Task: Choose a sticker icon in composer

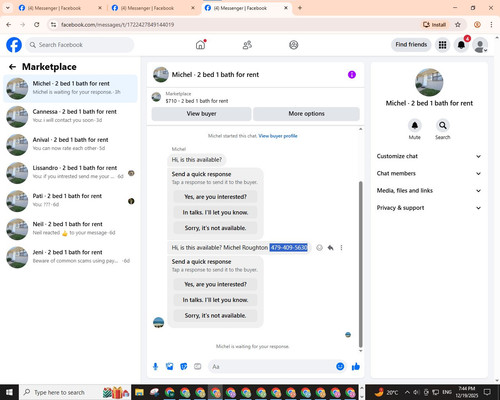Action: pyautogui.click(x=184, y=367)
